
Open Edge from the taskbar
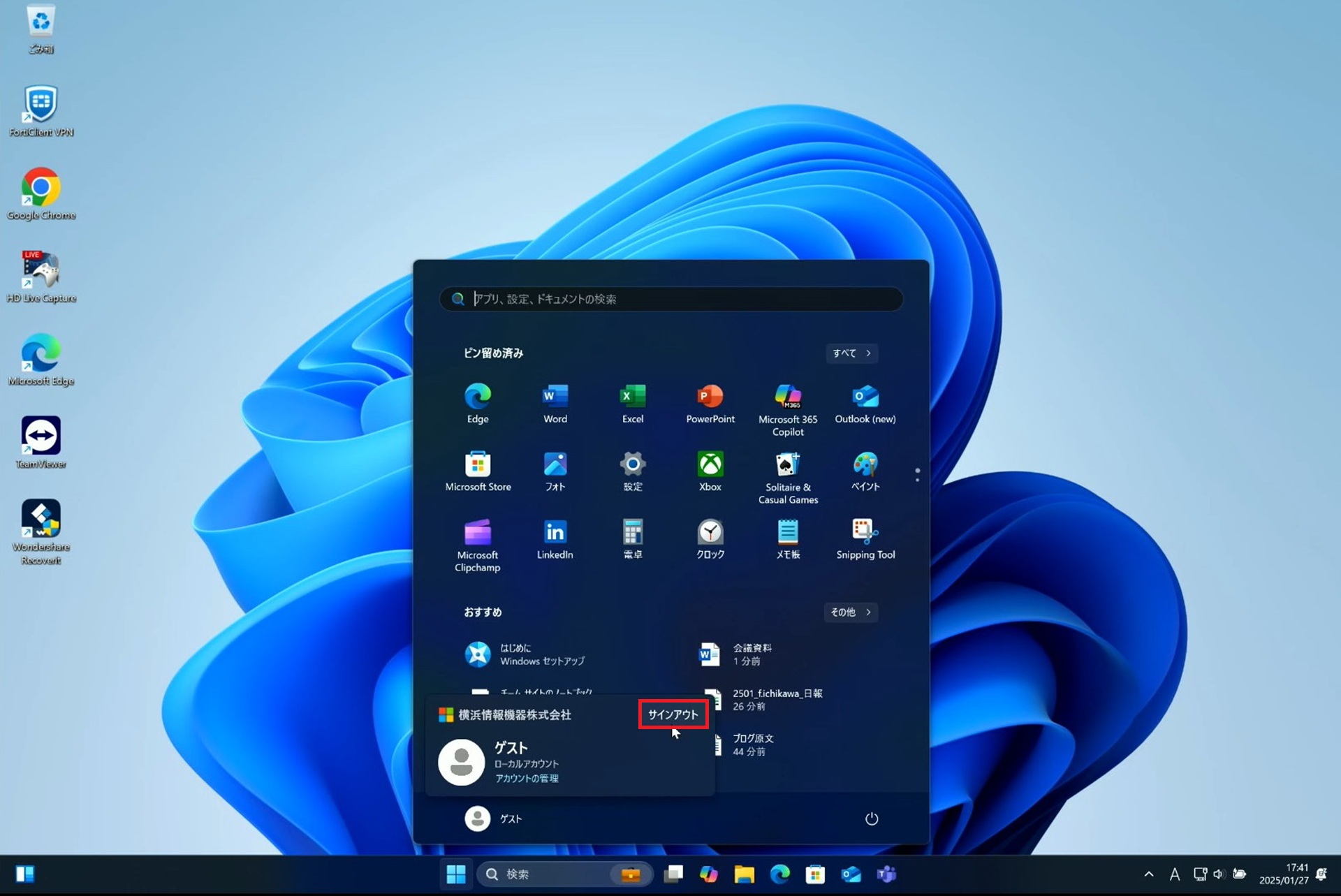click(x=780, y=874)
